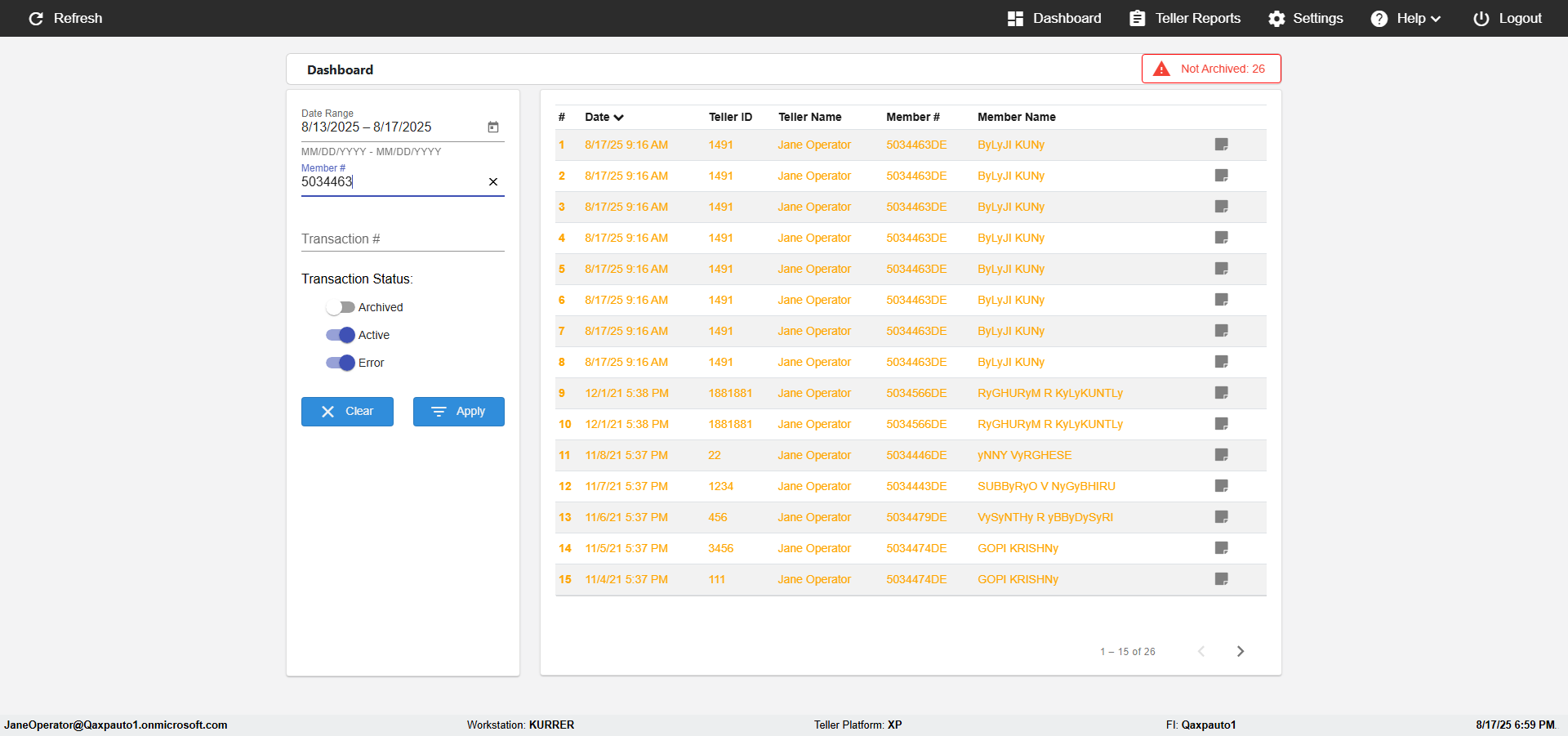Click the Refresh icon in top bar
Image resolution: width=1568 pixels, height=736 pixels.
coord(36,18)
